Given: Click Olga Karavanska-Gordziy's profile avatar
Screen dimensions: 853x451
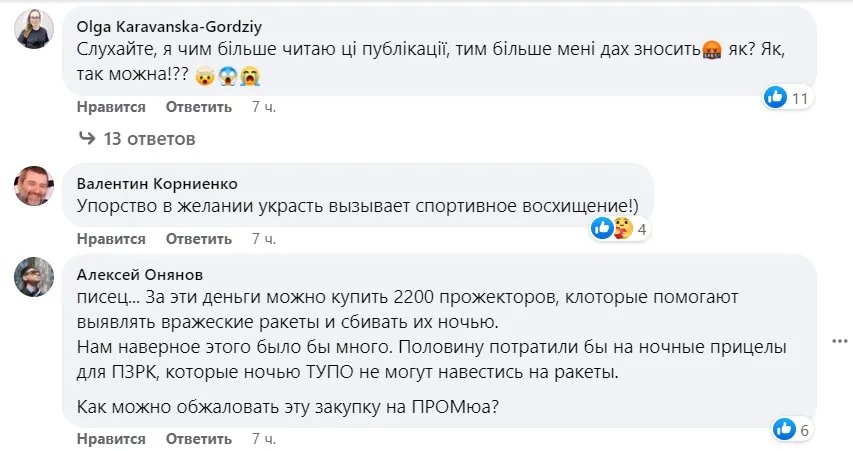Looking at the screenshot, I should point(34,29).
